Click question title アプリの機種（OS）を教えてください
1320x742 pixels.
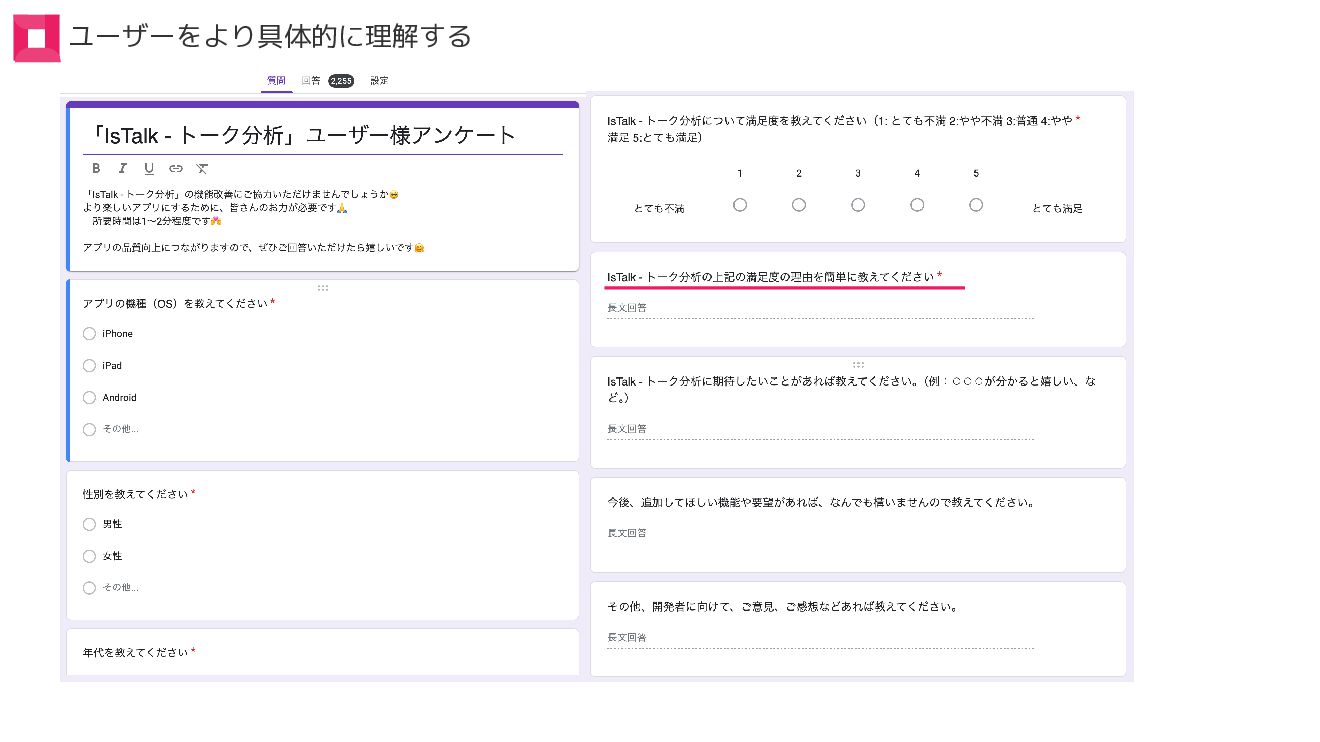[x=175, y=303]
